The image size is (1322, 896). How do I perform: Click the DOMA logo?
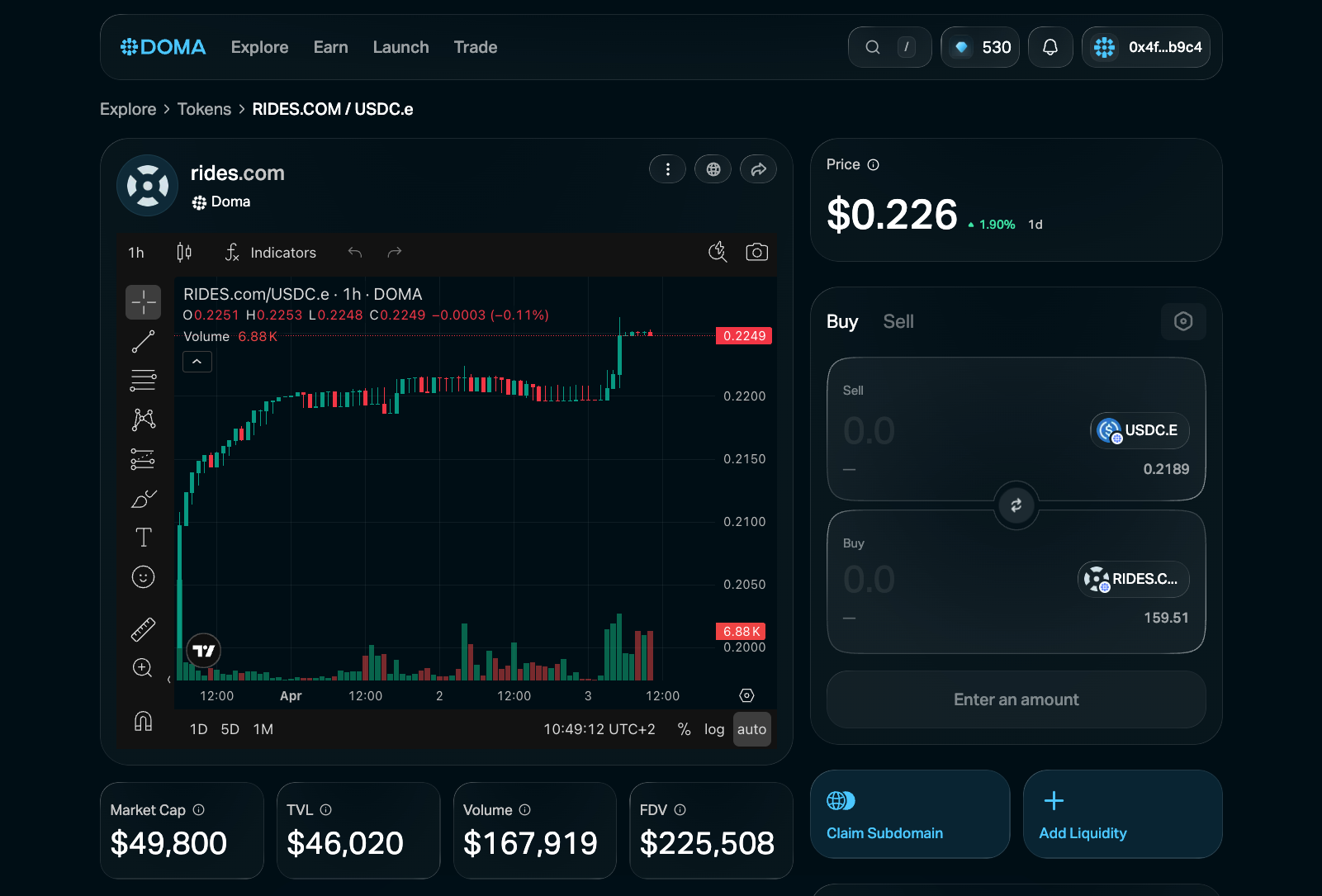point(163,47)
